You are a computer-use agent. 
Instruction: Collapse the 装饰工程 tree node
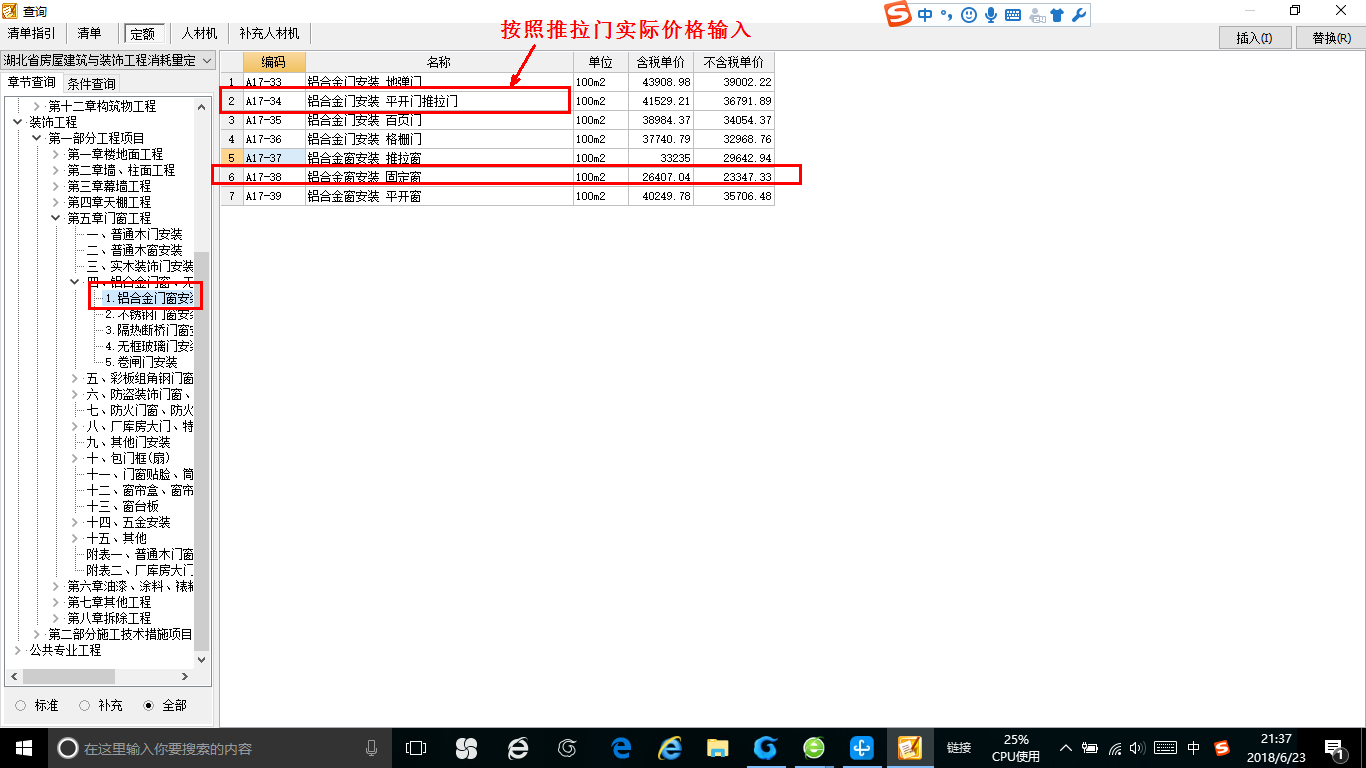[18, 122]
